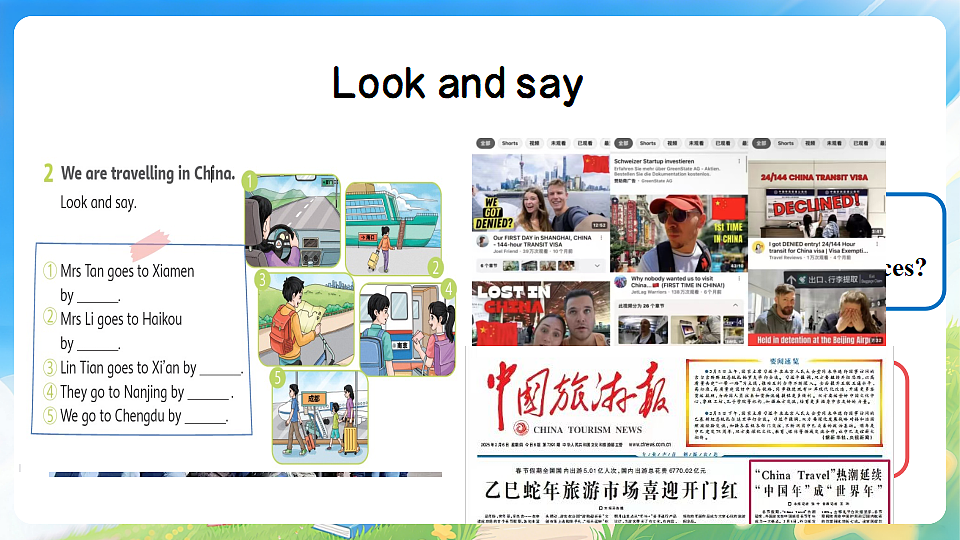Open the kebab menu of the 'Our FIRST DAY in SHANGHAI' video

pos(601,238)
